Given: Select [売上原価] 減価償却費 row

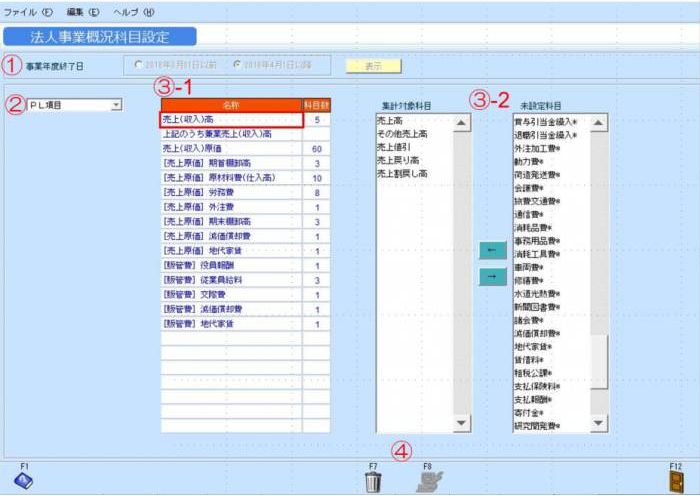Looking at the screenshot, I should 246,236.
